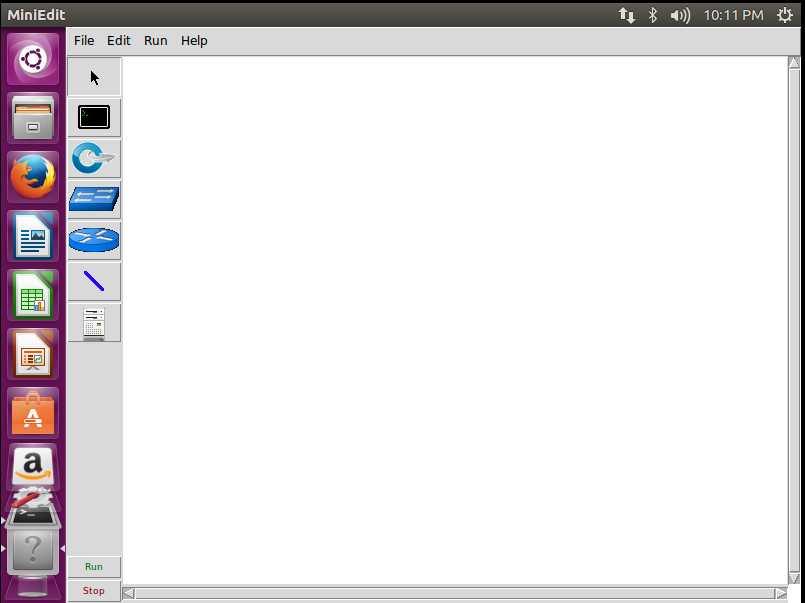Open the Files manager from the dock
Viewport: 805px width, 603px height.
pos(33,118)
